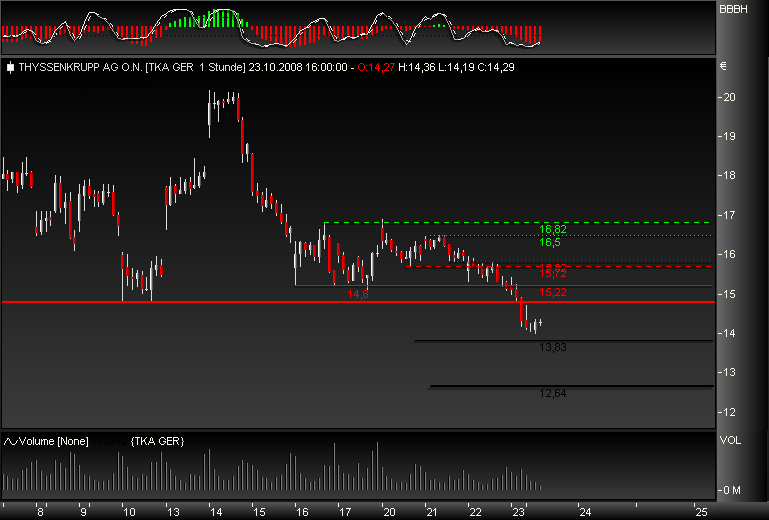Select the green dashed 16,82 resistance line label
Viewport: 769px width, 520px height.
pyautogui.click(x=552, y=229)
